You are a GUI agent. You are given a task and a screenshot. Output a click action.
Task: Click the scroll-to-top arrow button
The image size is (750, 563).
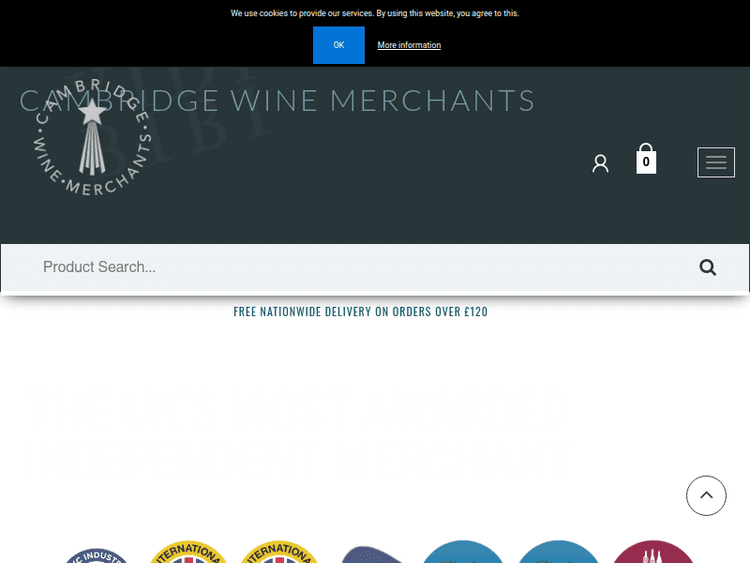pyautogui.click(x=706, y=496)
